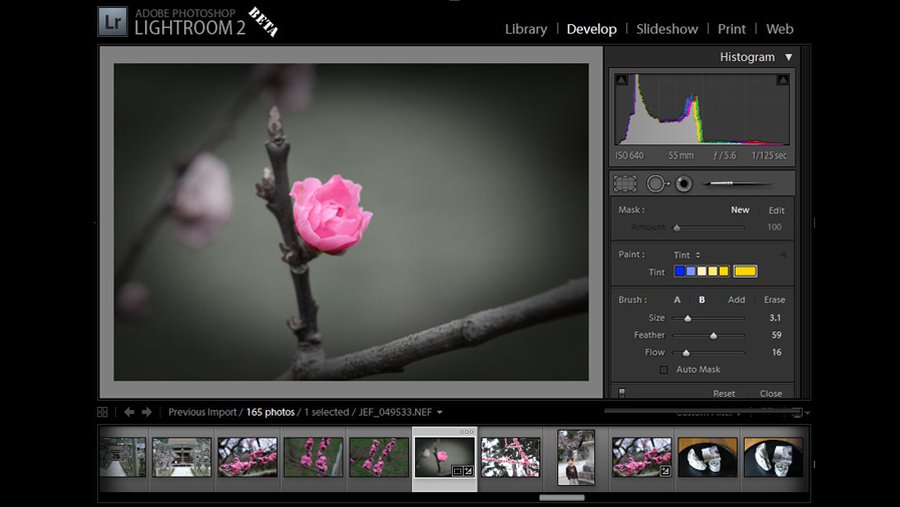
Task: Click Edit next to Mask
Action: [777, 210]
